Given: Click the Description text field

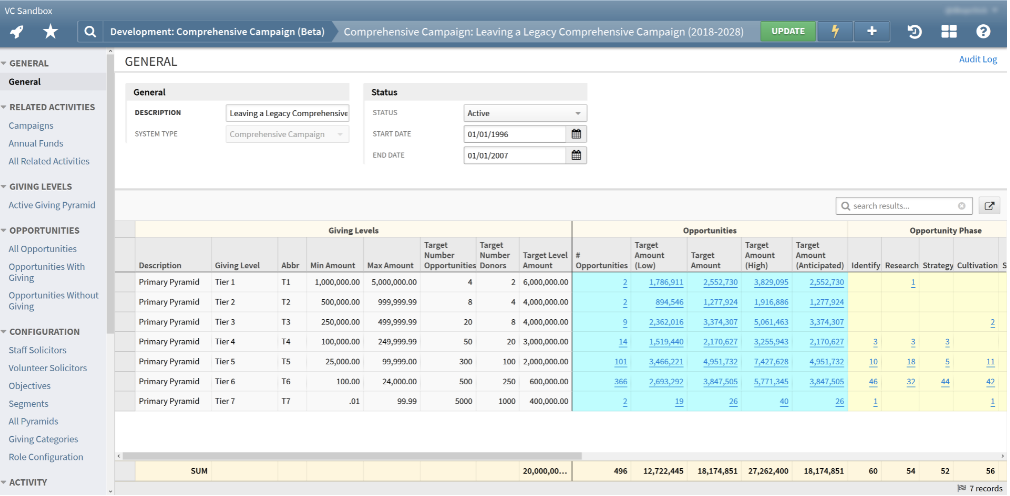Looking at the screenshot, I should (x=287, y=113).
